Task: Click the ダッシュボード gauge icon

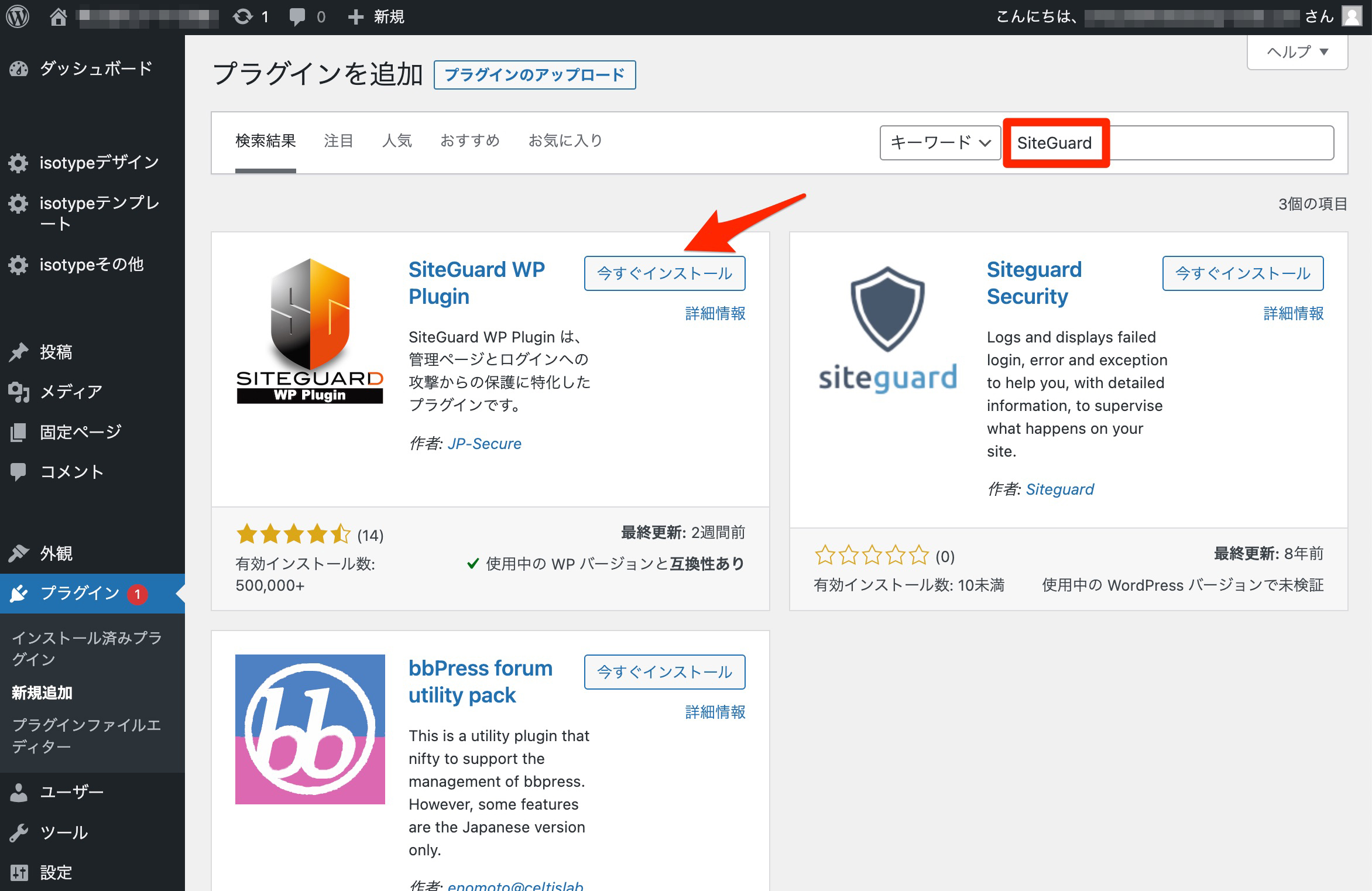Action: 19,68
